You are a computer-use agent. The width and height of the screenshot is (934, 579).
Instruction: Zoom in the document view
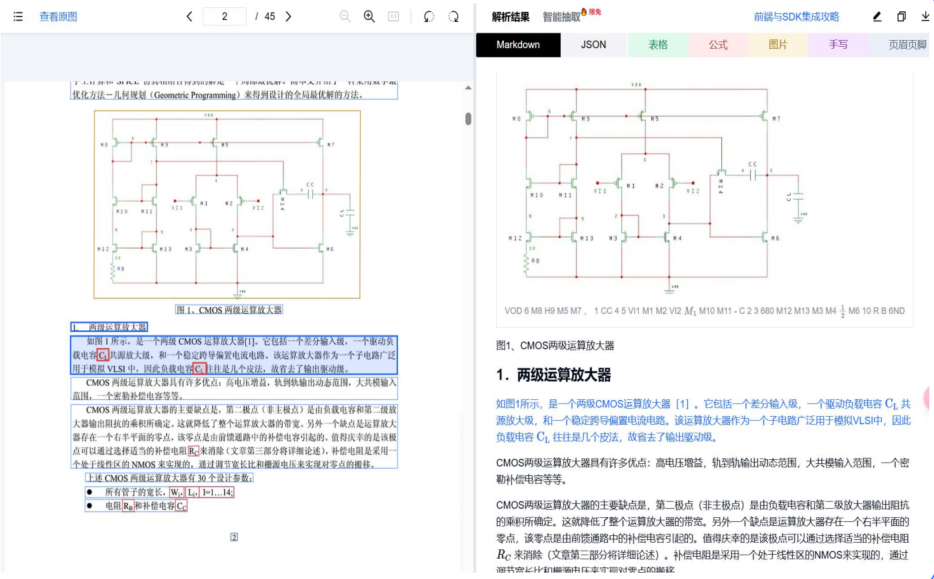pyautogui.click(x=369, y=17)
